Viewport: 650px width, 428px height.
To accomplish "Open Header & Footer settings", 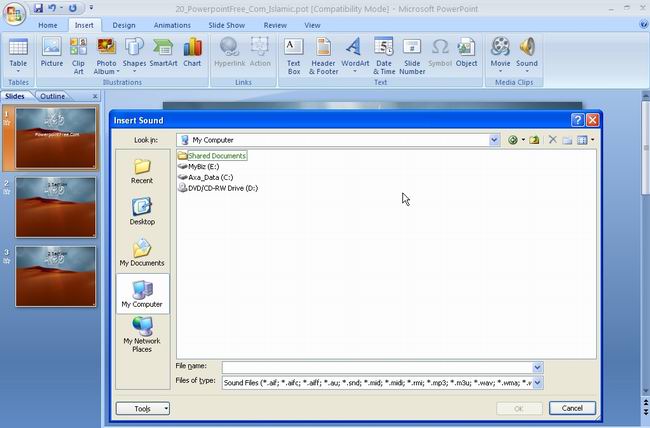I will pos(323,56).
